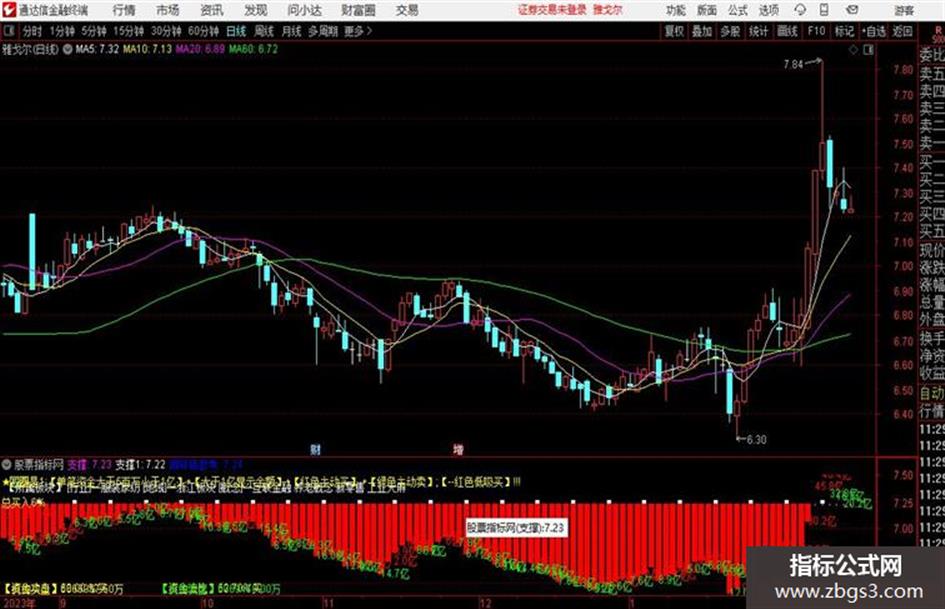
Task: Open the 公式 menu
Action: pyautogui.click(x=738, y=10)
